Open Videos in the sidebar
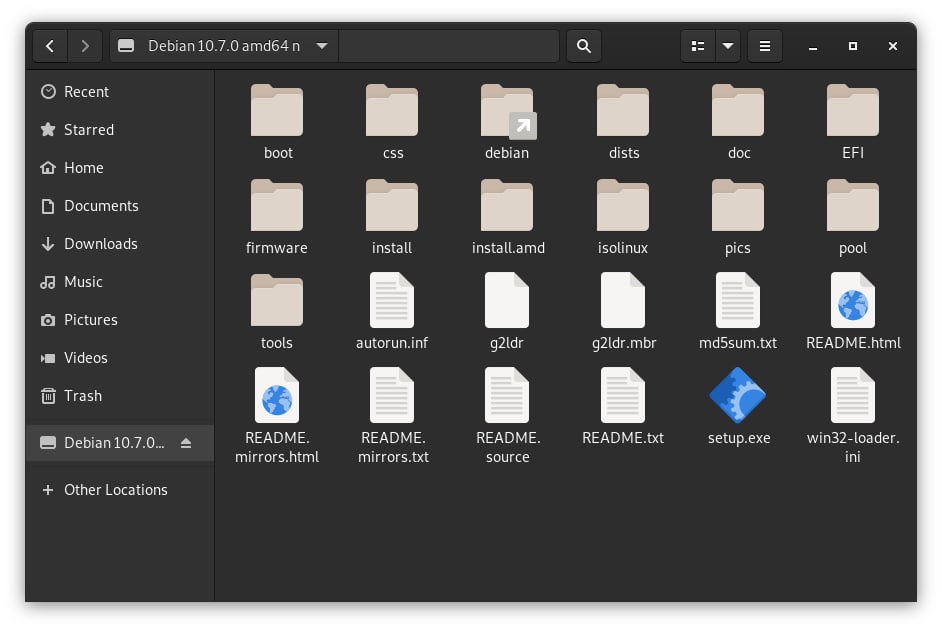This screenshot has height=630, width=942. coord(120,358)
